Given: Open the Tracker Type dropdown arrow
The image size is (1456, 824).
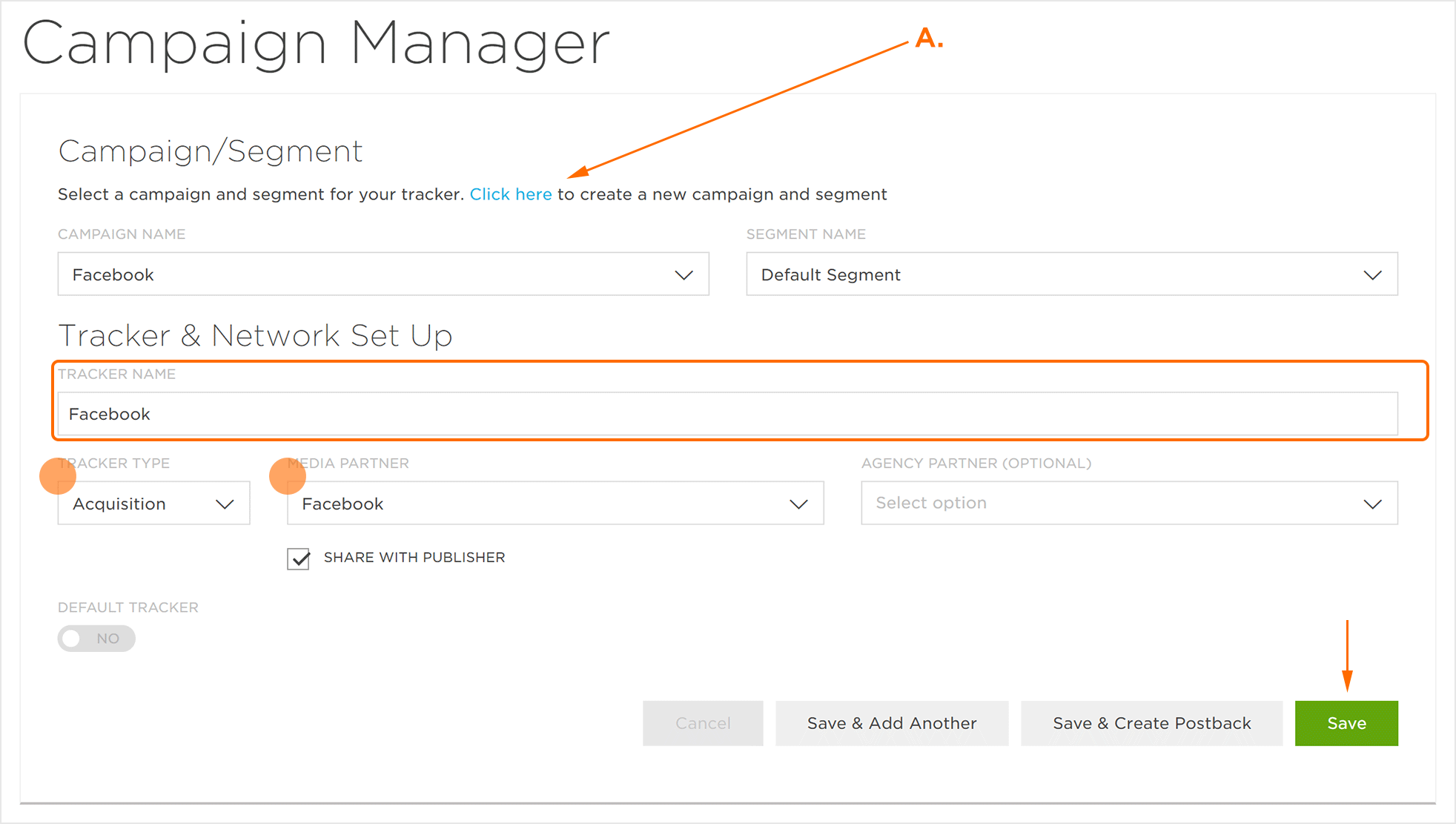Looking at the screenshot, I should (x=225, y=504).
